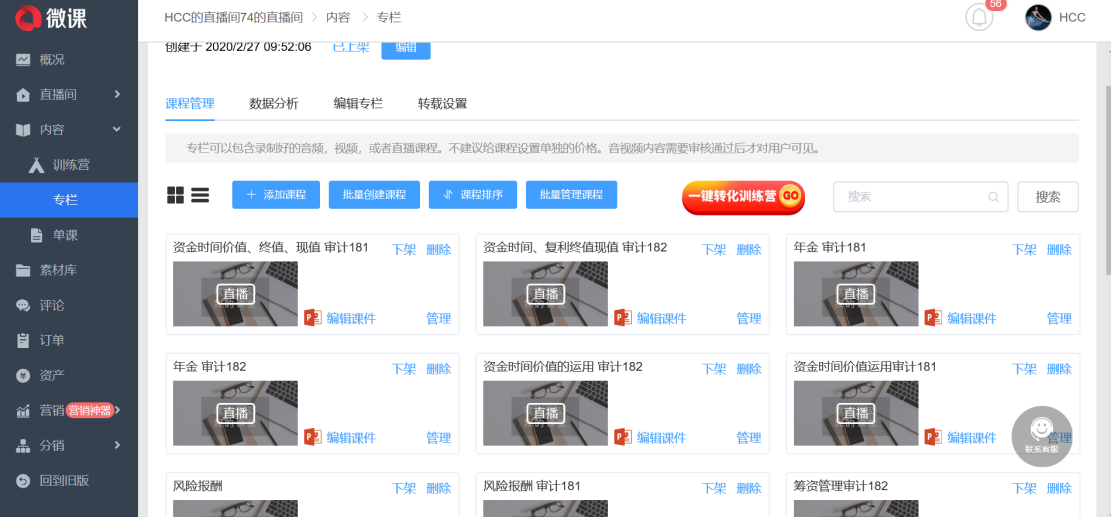This screenshot has width=1111, height=517.
Task: Click the 一键转化训练营 GO button
Action: pyautogui.click(x=743, y=197)
